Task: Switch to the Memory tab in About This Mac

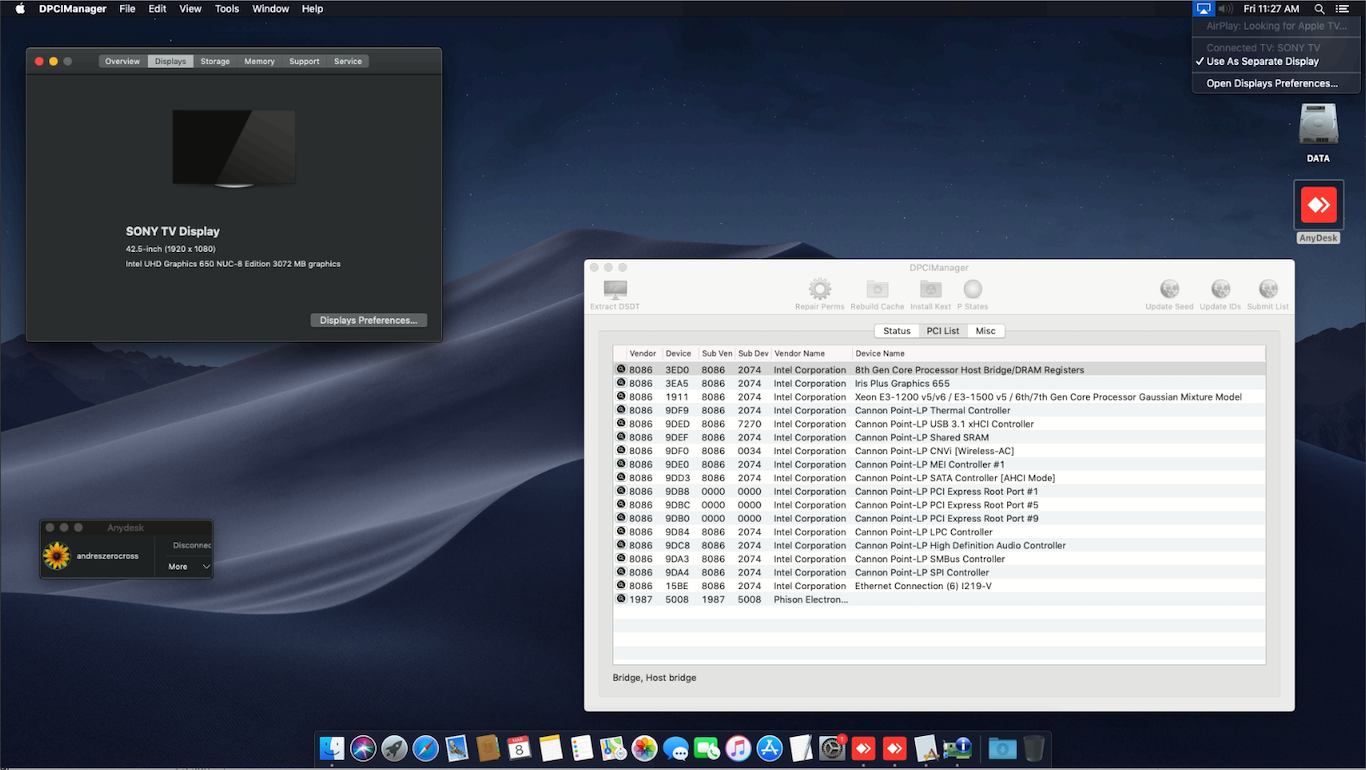Action: (x=259, y=61)
